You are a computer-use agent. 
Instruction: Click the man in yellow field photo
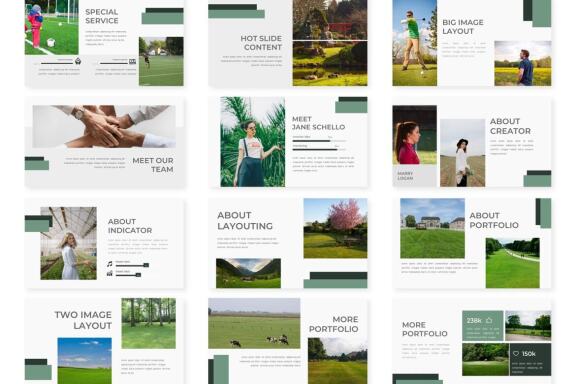click(523, 63)
